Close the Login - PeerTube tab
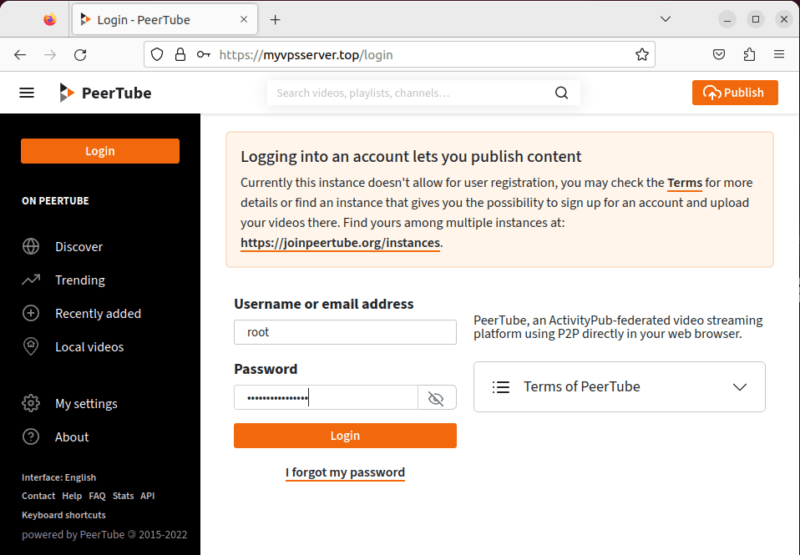Image resolution: width=800 pixels, height=555 pixels. [x=244, y=19]
